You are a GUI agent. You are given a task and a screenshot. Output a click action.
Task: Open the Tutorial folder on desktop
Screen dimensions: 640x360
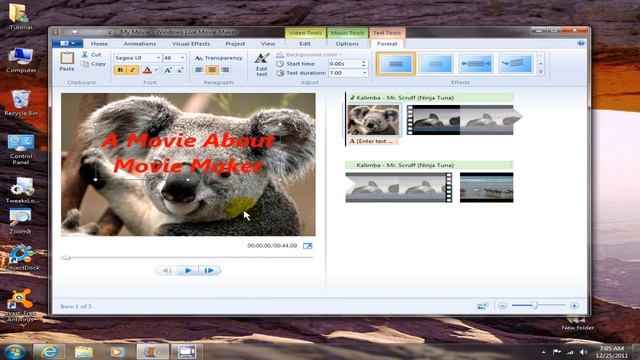20,17
